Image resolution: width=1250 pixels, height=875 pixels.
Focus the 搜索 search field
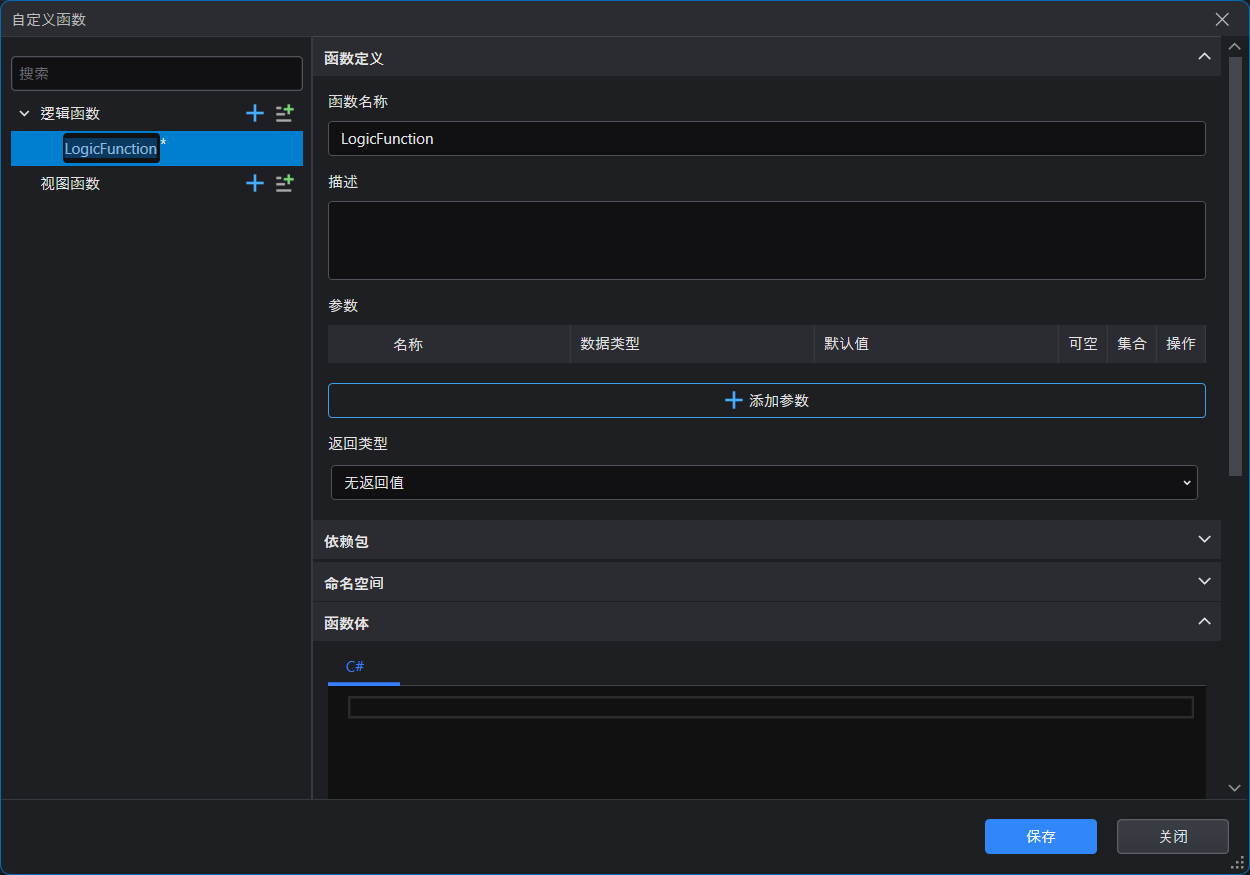tap(156, 73)
